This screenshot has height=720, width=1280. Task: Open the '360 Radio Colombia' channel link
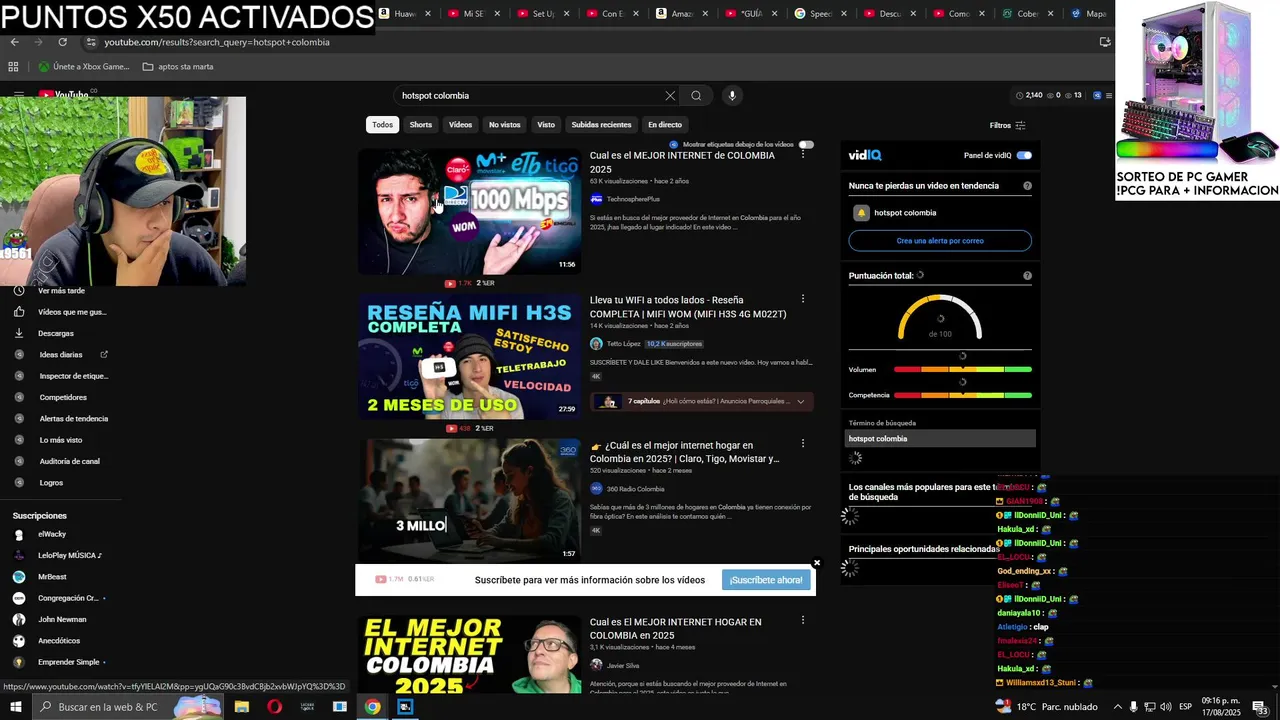pyautogui.click(x=635, y=489)
